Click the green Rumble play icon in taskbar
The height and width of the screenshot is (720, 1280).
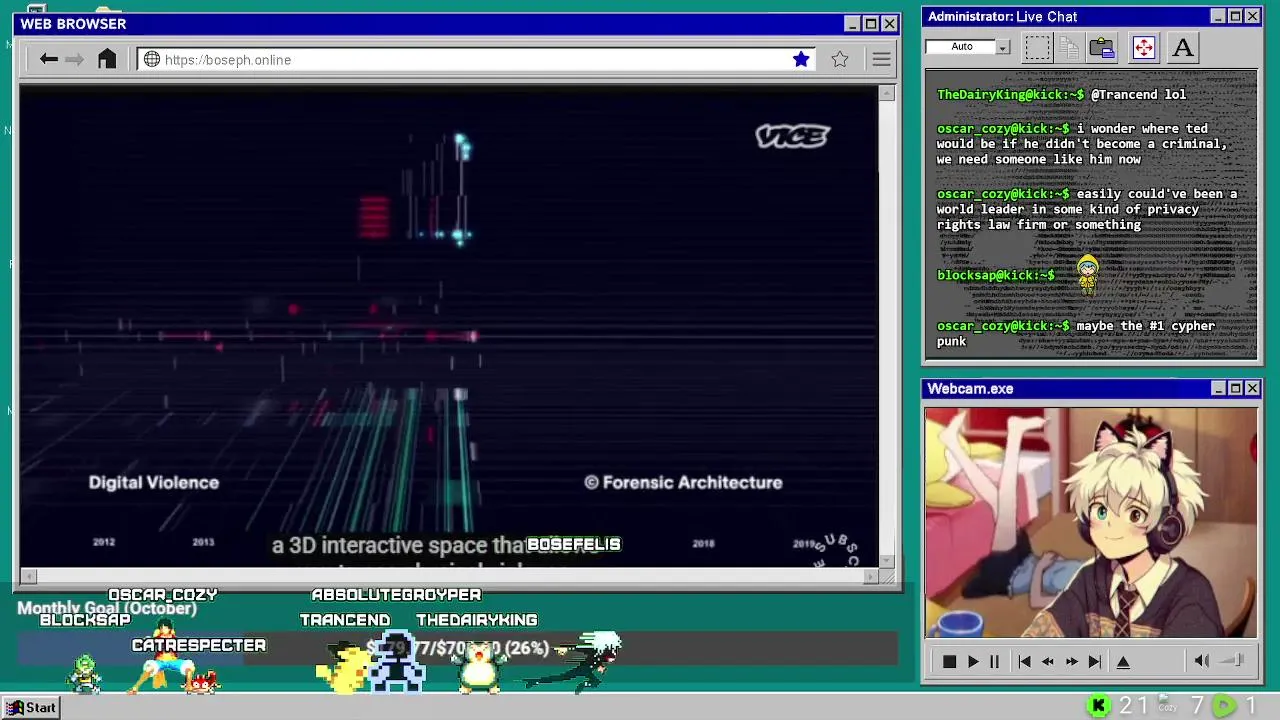(x=1223, y=706)
